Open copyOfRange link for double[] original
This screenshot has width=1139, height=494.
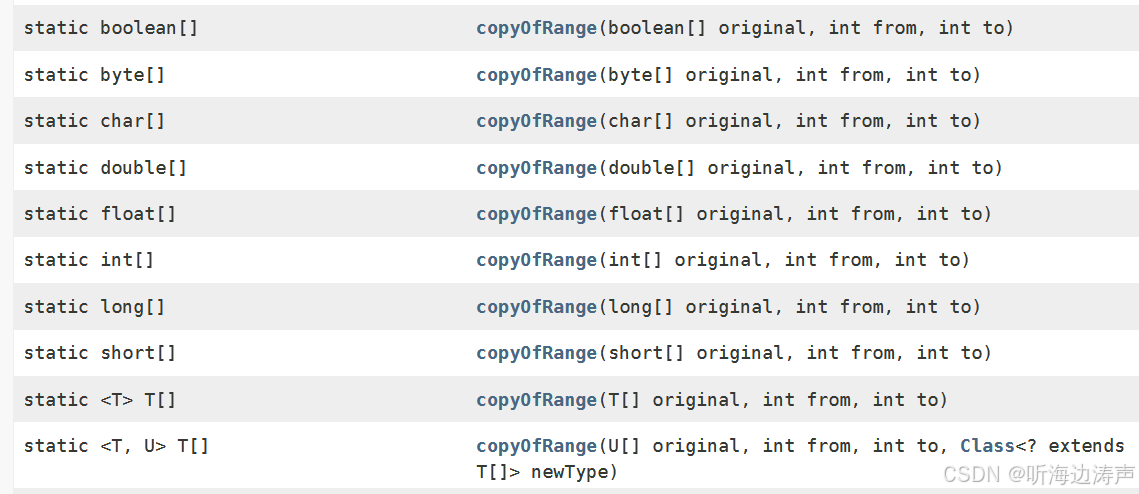[537, 168]
